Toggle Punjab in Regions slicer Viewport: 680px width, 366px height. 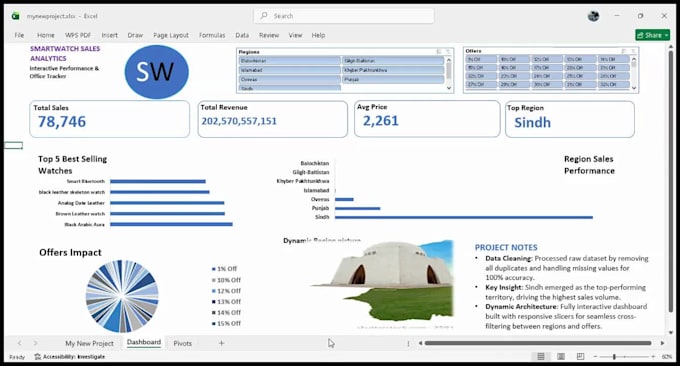393,79
